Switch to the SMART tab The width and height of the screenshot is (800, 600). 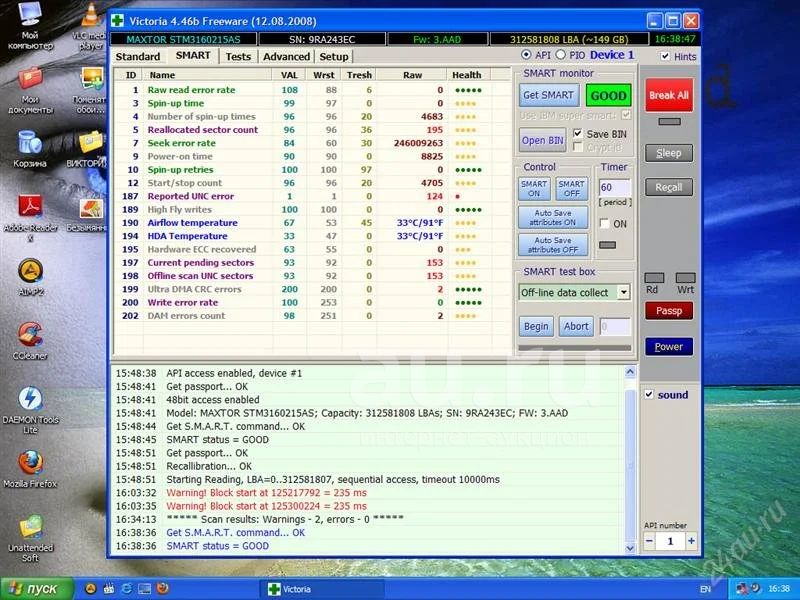[x=193, y=56]
